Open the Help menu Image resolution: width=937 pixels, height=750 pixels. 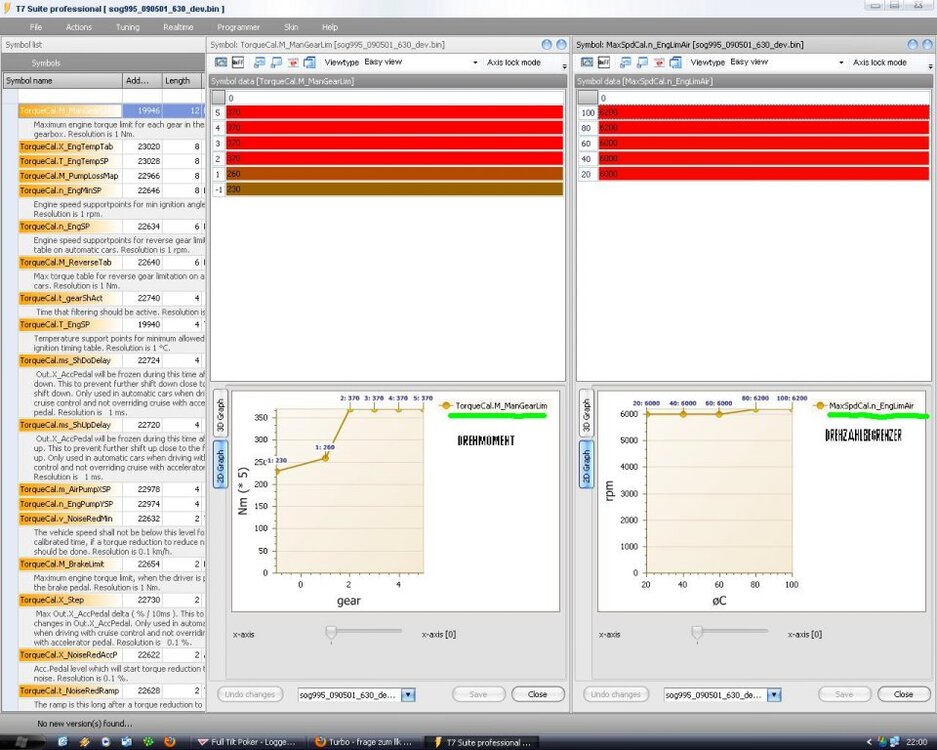[330, 27]
